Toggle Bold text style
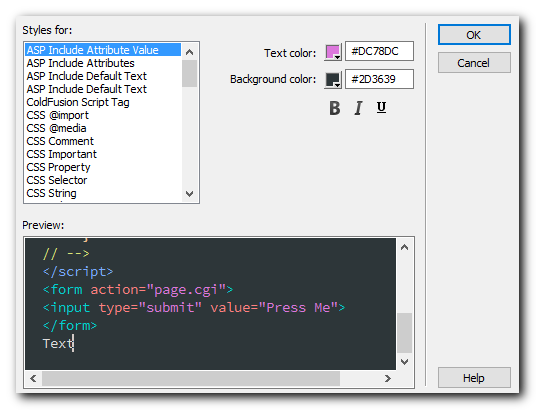 coord(335,108)
